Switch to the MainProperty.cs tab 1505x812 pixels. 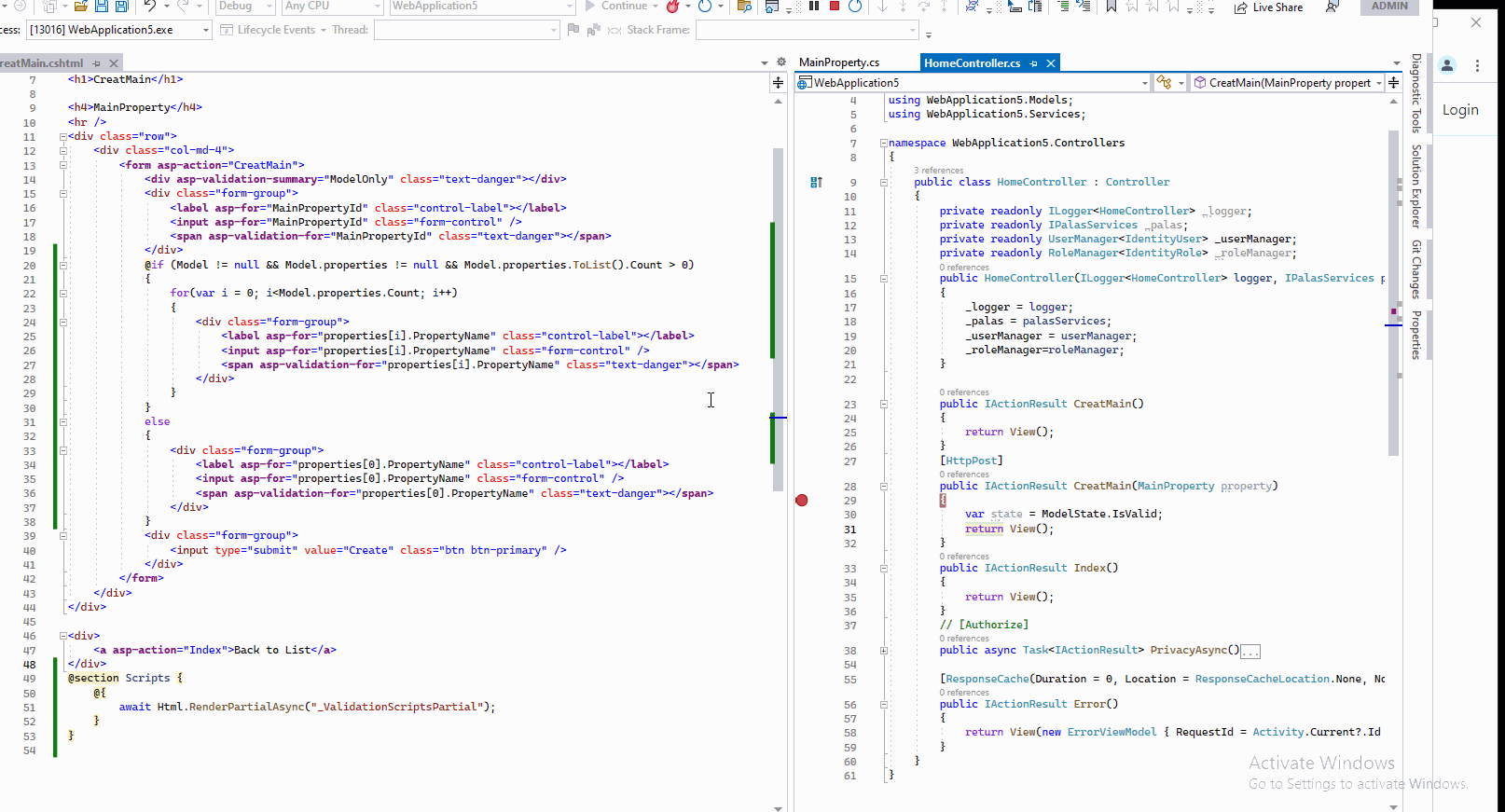839,62
